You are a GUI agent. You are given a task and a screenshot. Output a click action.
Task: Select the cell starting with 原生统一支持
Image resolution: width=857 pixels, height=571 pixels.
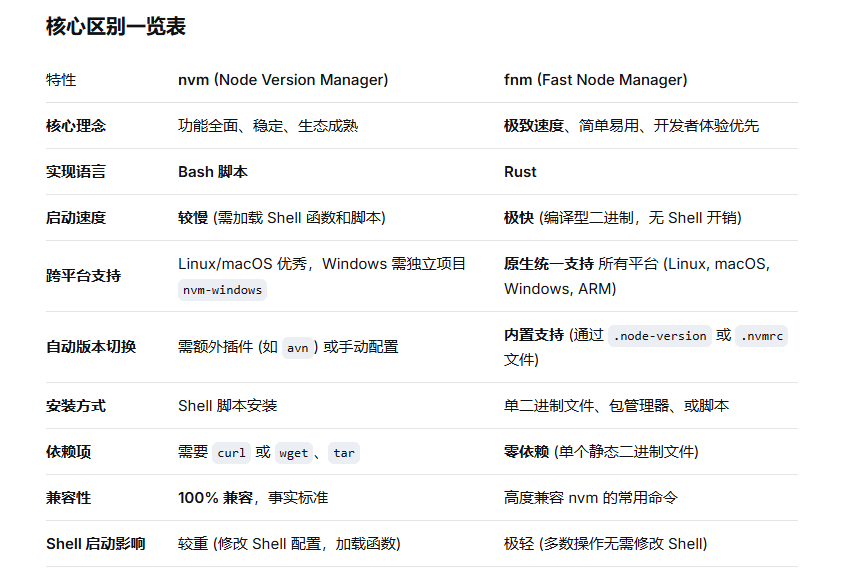coord(637,276)
